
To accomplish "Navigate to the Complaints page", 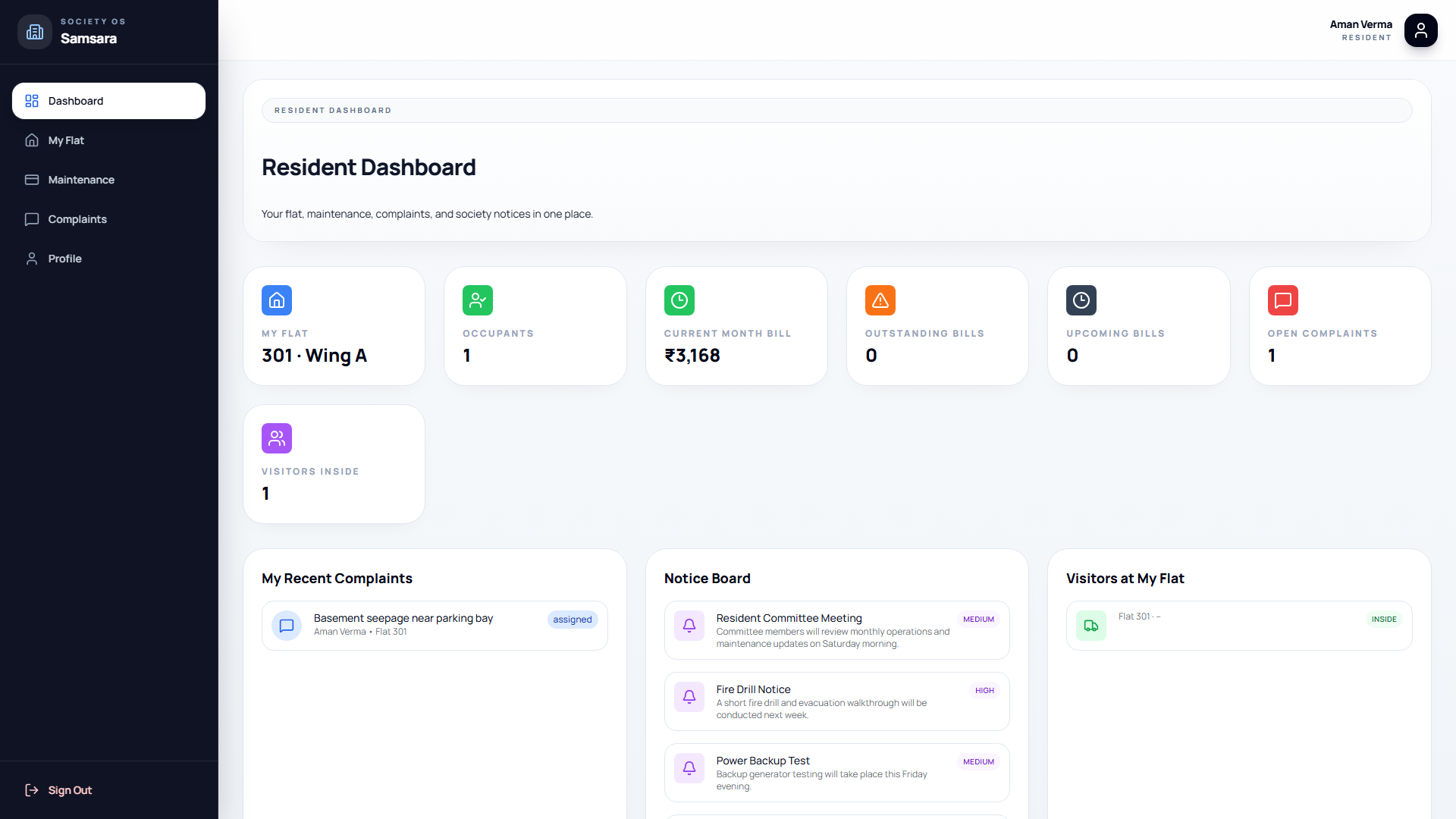I will (77, 219).
